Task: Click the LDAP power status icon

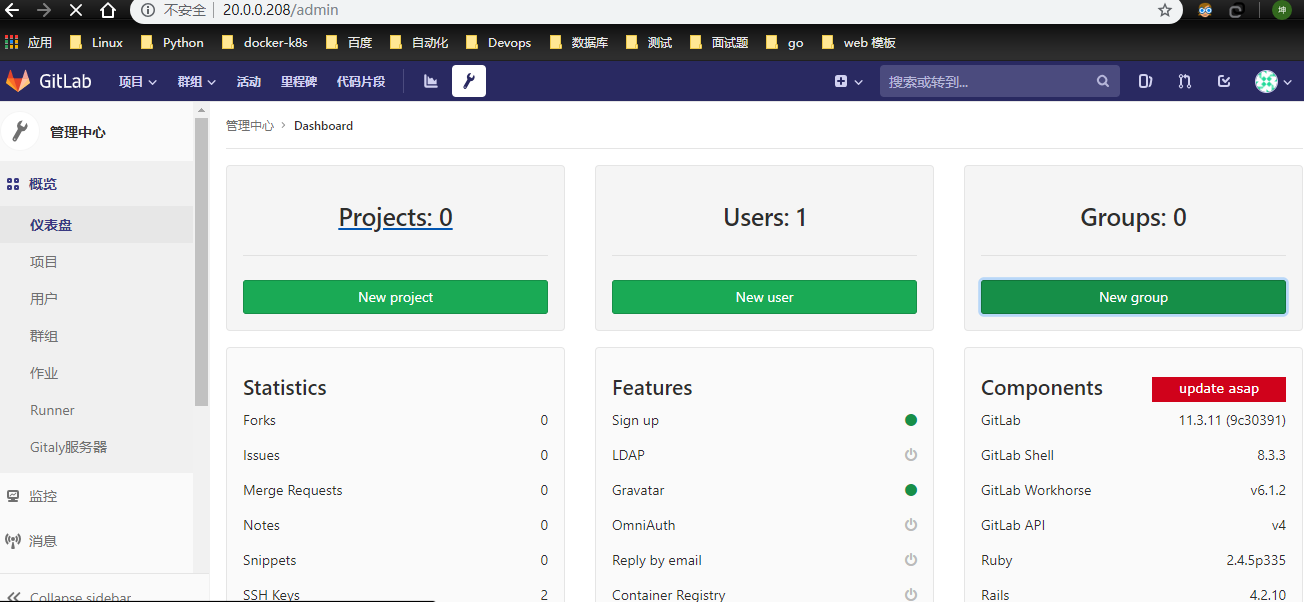Action: (911, 455)
